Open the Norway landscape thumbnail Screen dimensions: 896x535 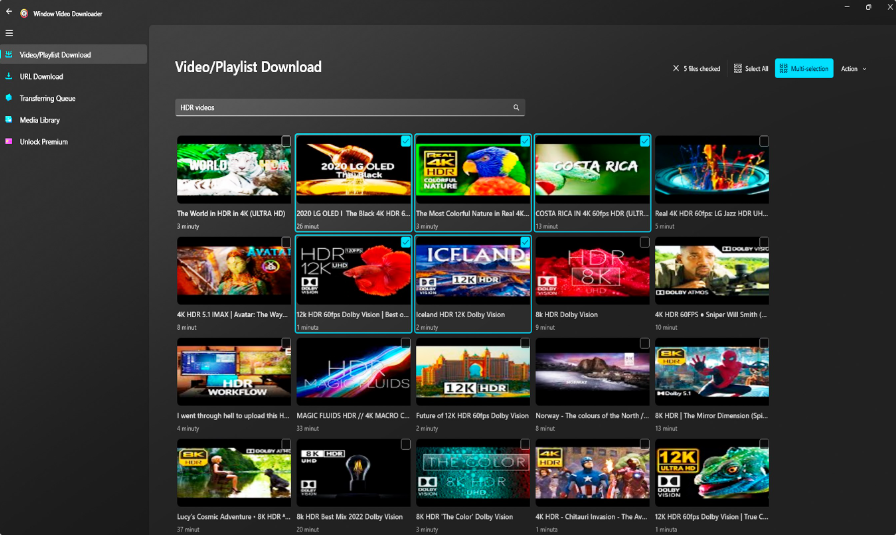click(592, 372)
